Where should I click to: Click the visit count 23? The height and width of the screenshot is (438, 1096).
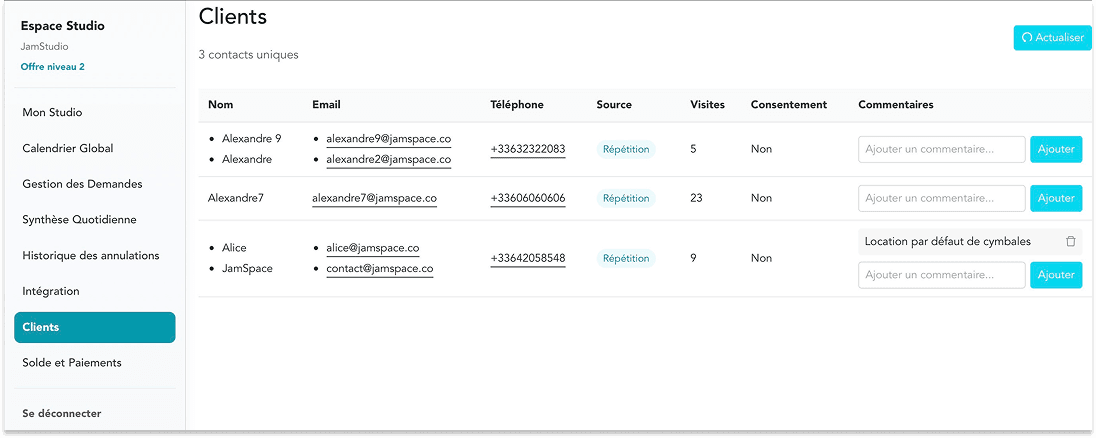tap(696, 198)
